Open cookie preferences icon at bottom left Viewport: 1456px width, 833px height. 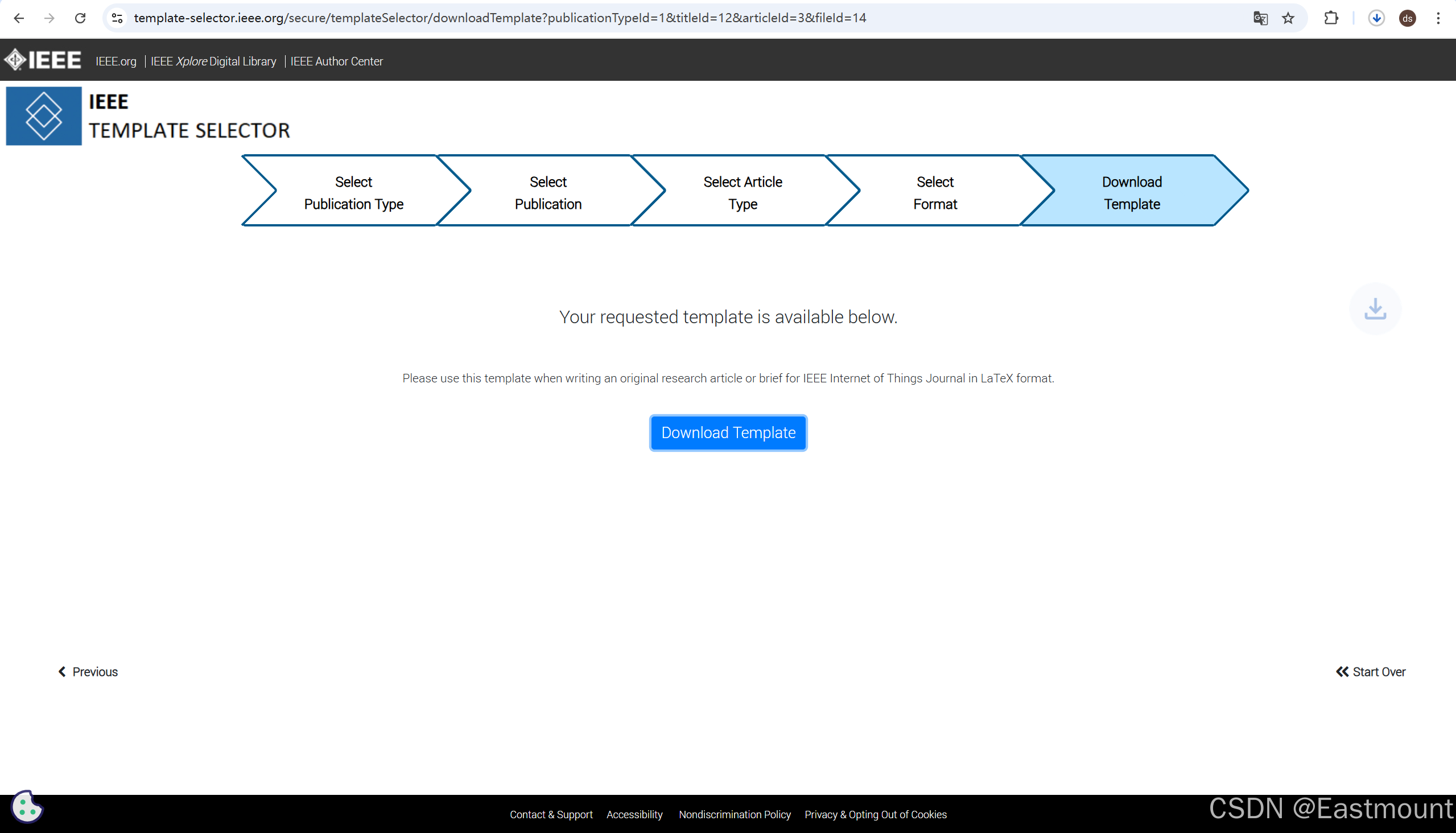26,807
